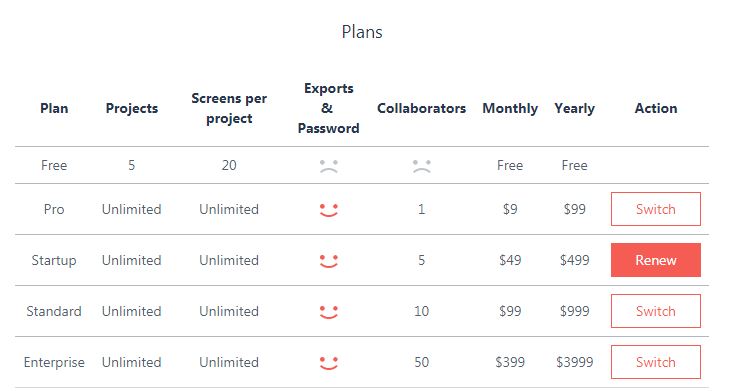Click the Monthly column header
The image size is (730, 391).
point(510,108)
